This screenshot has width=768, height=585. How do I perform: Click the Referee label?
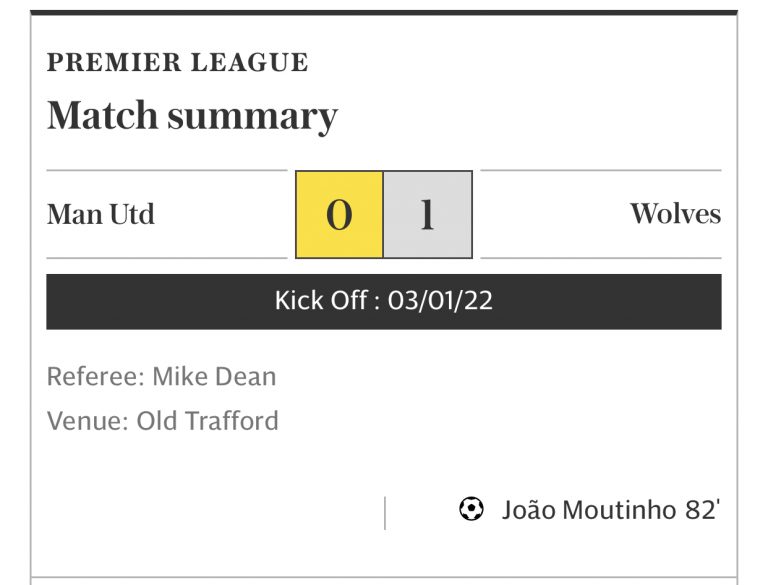click(x=96, y=377)
